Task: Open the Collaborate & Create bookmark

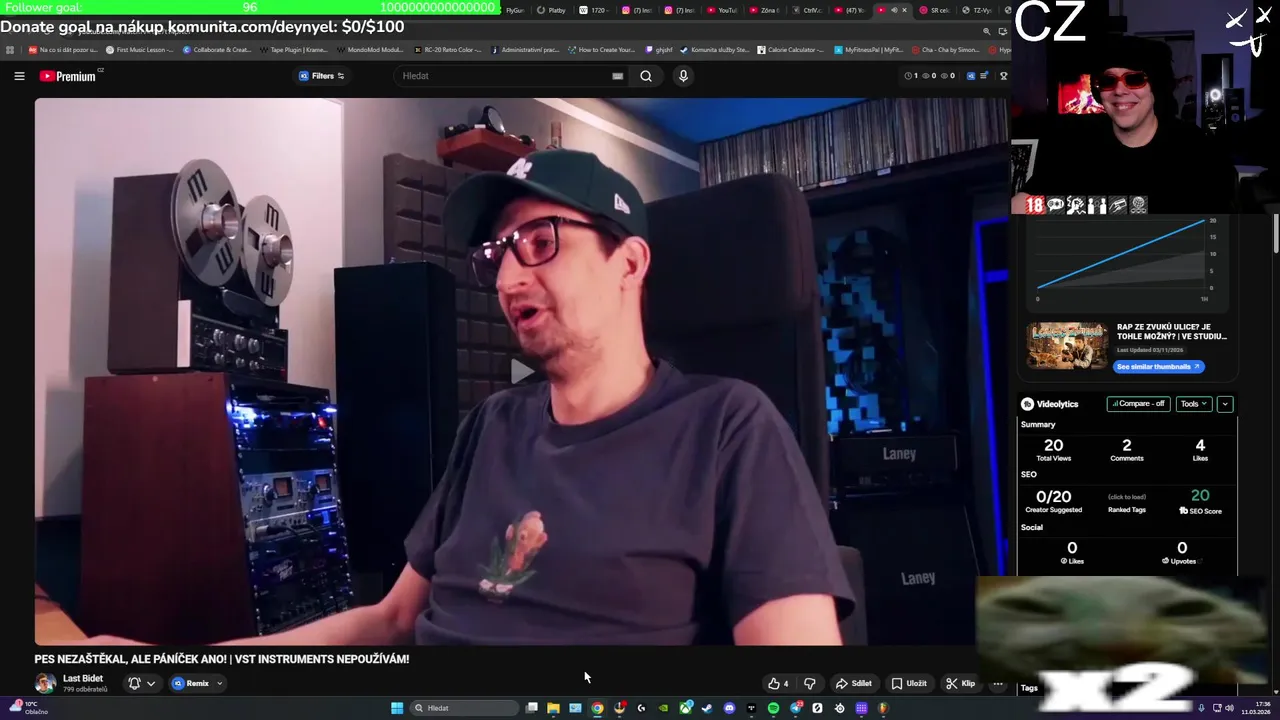Action: 217,49
